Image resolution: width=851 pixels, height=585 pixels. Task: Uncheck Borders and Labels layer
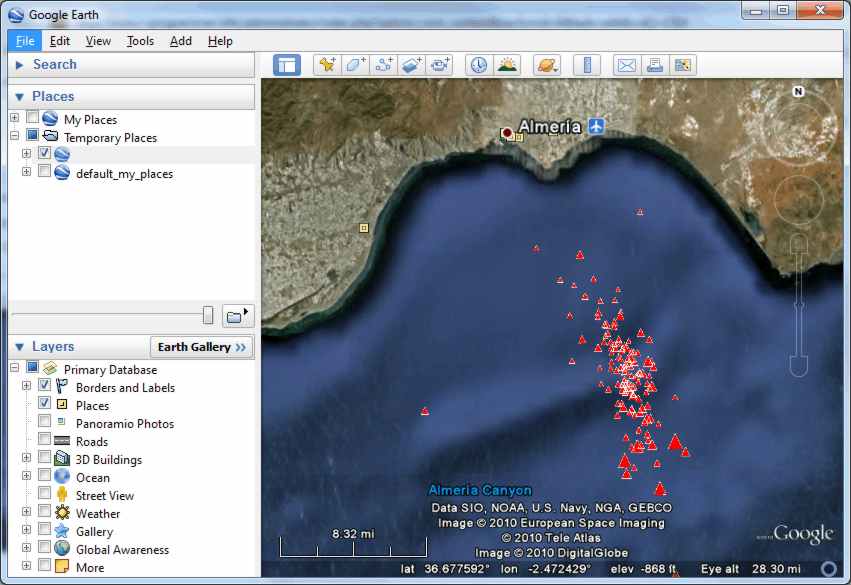point(45,385)
